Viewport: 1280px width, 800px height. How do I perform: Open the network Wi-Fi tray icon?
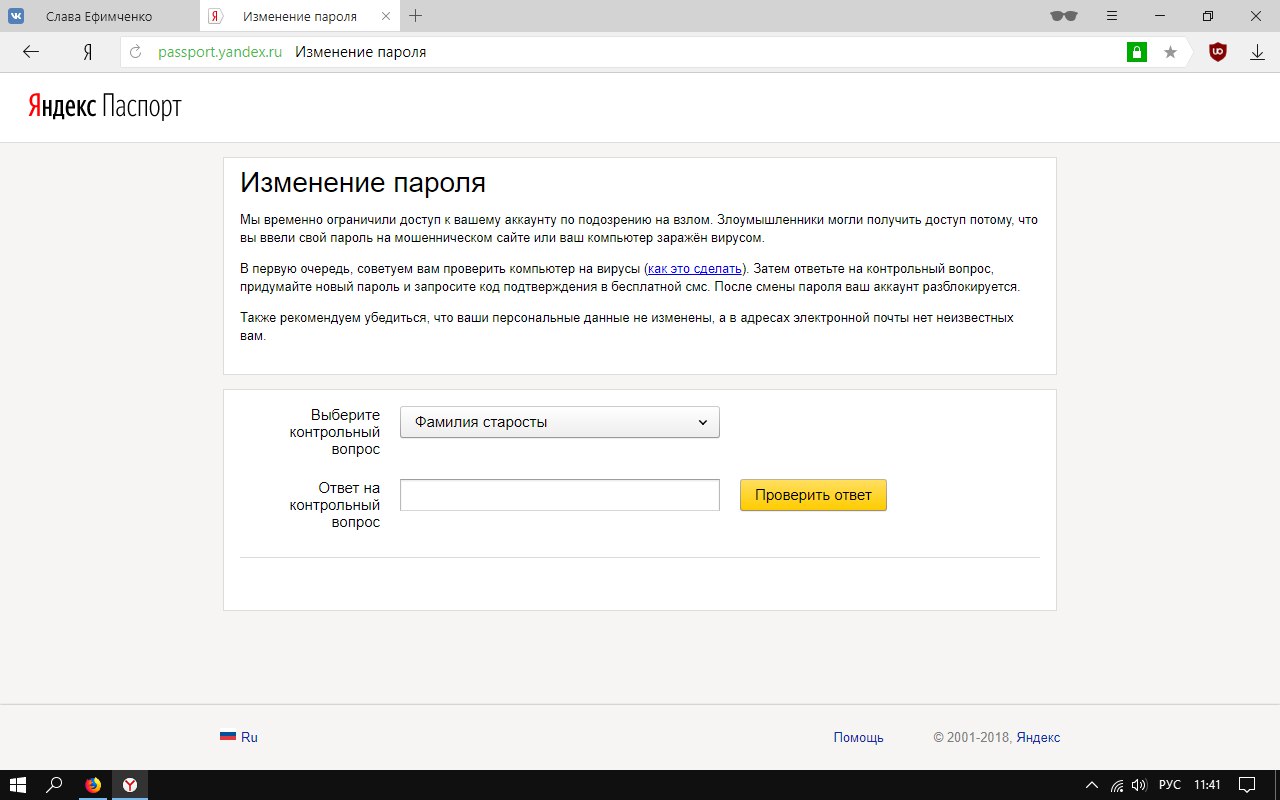(x=1116, y=785)
